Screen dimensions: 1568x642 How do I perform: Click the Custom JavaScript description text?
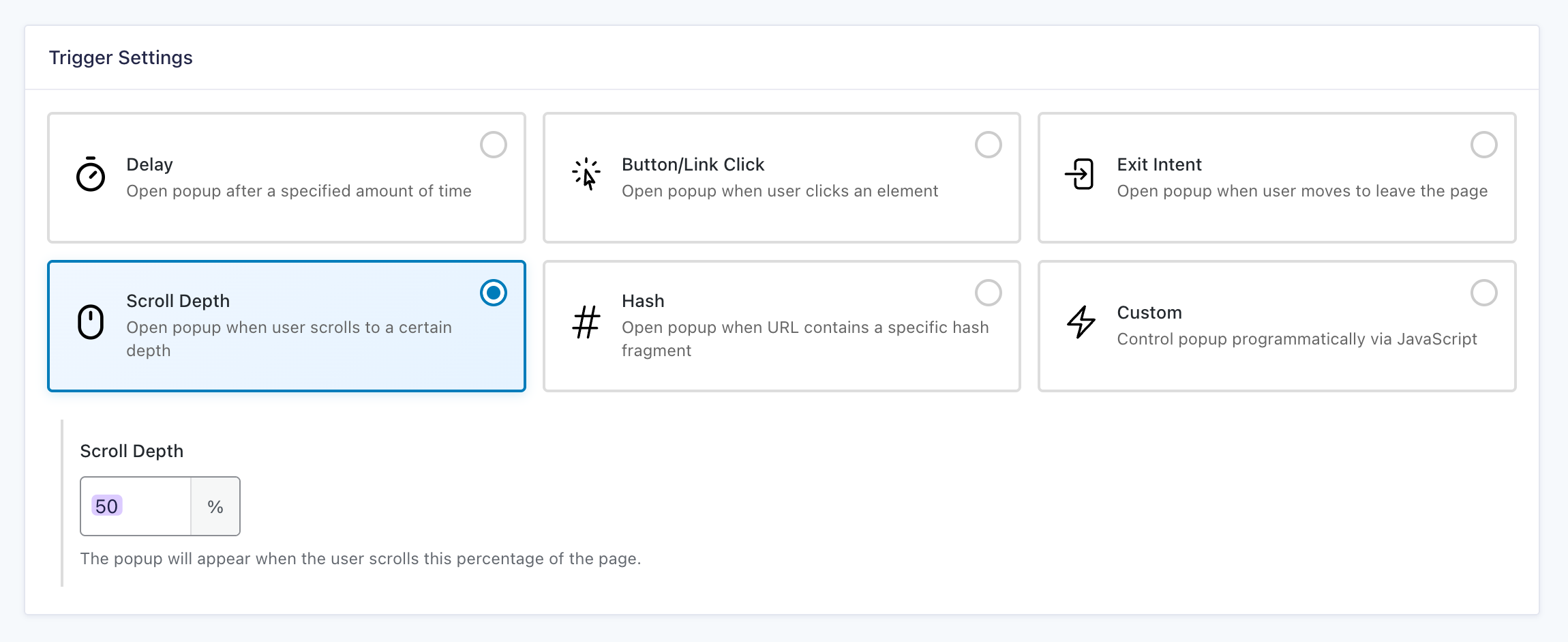tap(1297, 339)
